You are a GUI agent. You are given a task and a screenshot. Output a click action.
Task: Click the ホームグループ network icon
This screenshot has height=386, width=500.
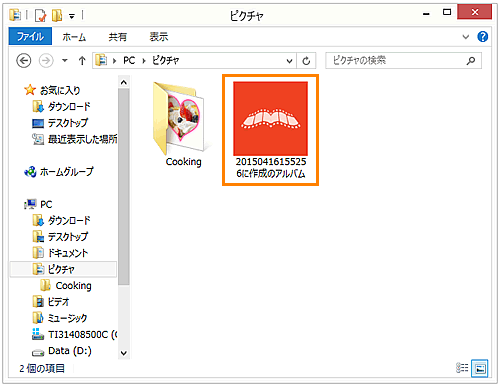tap(30, 172)
